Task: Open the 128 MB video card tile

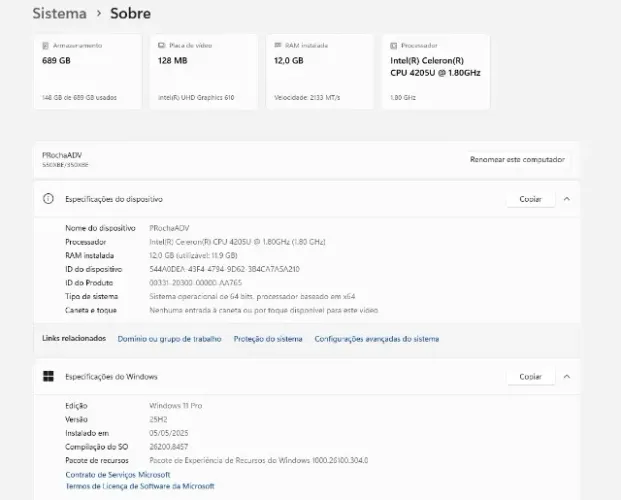Action: (x=204, y=72)
